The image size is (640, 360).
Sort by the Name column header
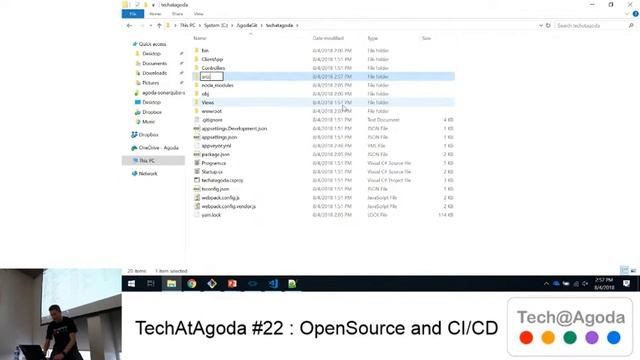click(x=200, y=38)
